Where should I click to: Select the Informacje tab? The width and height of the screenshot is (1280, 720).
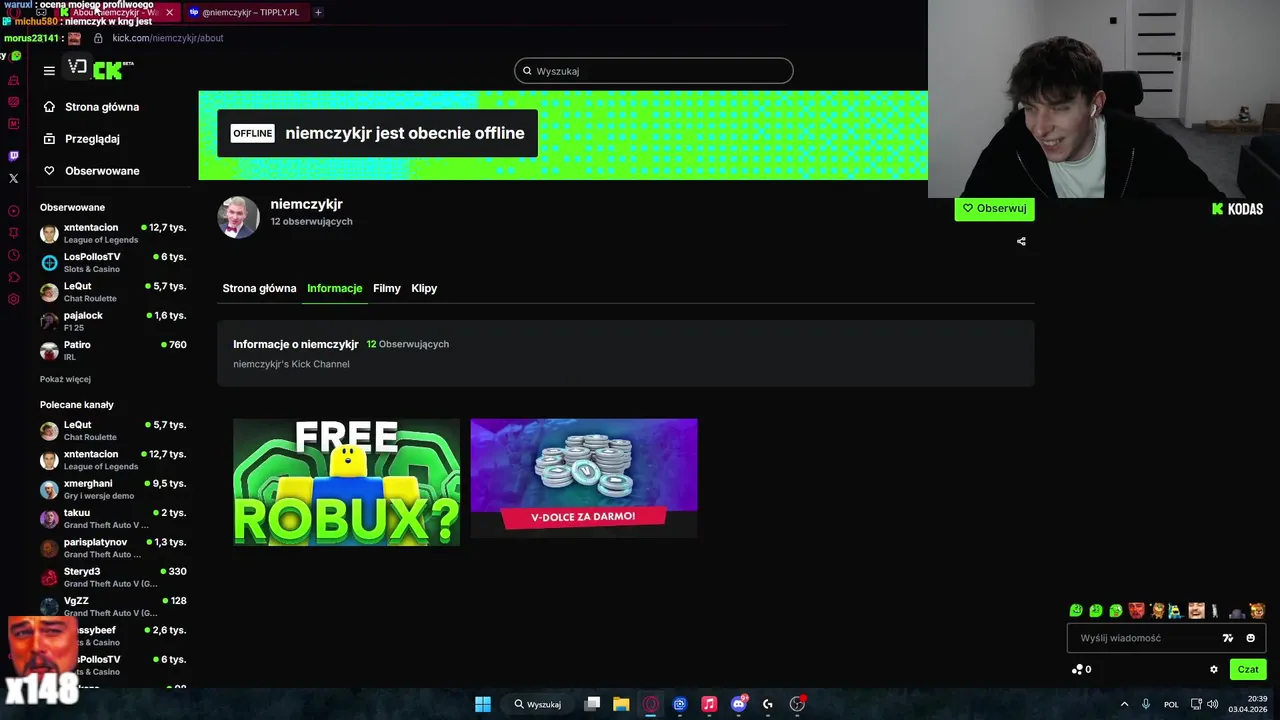(x=334, y=288)
